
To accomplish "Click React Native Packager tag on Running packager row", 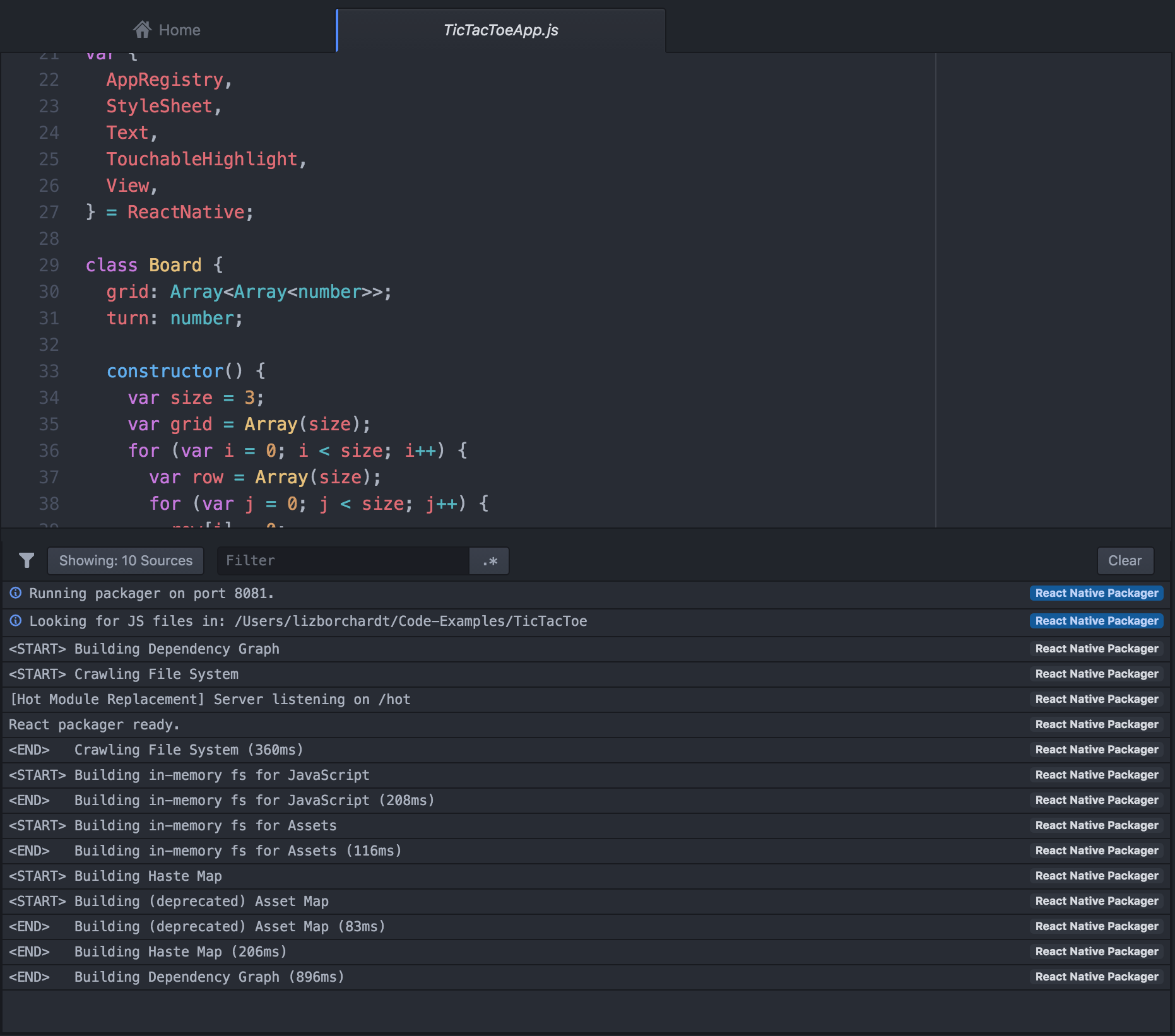I will click(1097, 593).
